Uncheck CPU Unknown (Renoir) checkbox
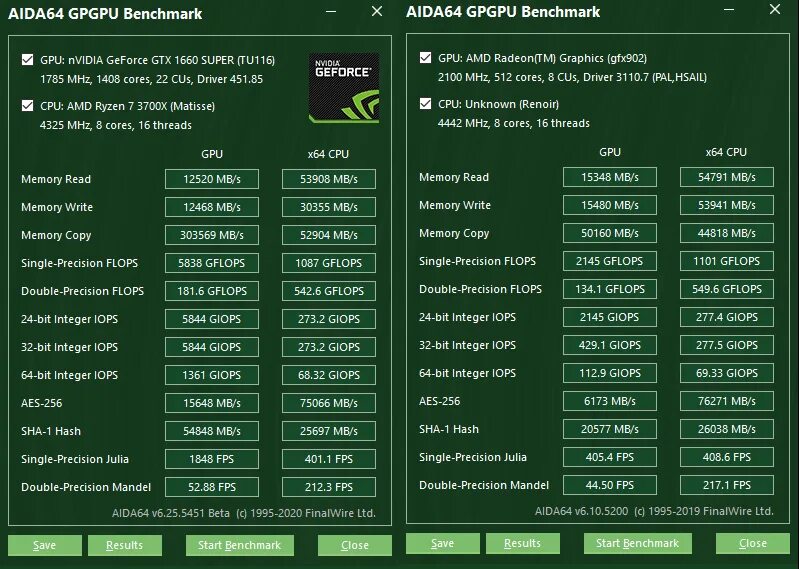 (425, 103)
